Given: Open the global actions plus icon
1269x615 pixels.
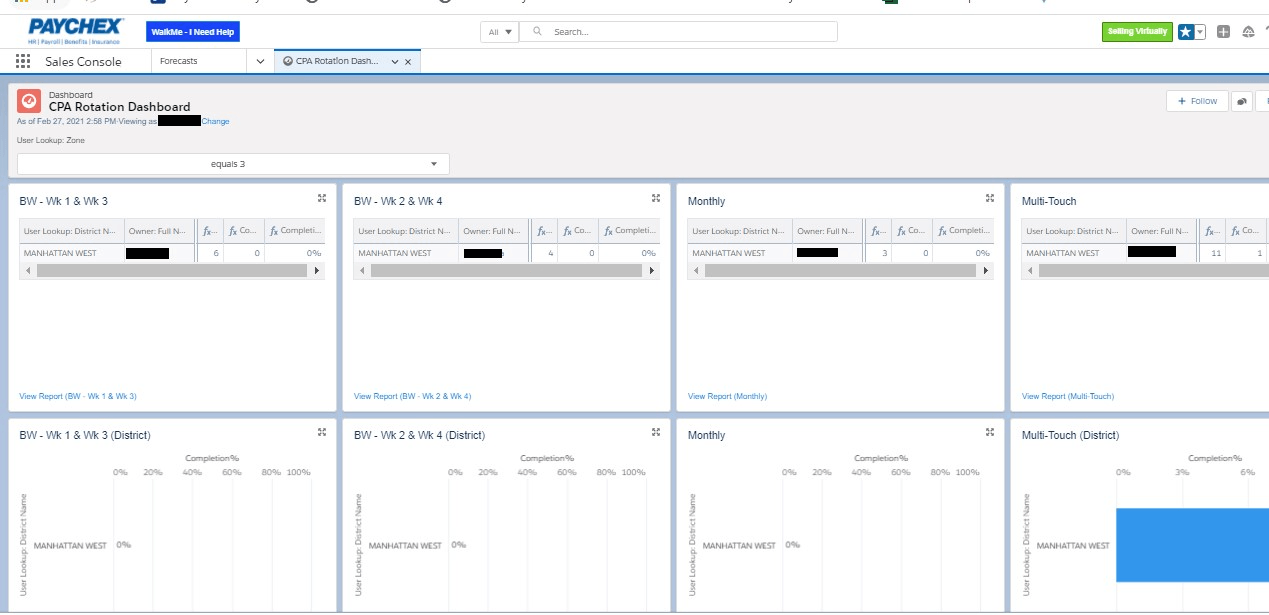Looking at the screenshot, I should 1223,32.
